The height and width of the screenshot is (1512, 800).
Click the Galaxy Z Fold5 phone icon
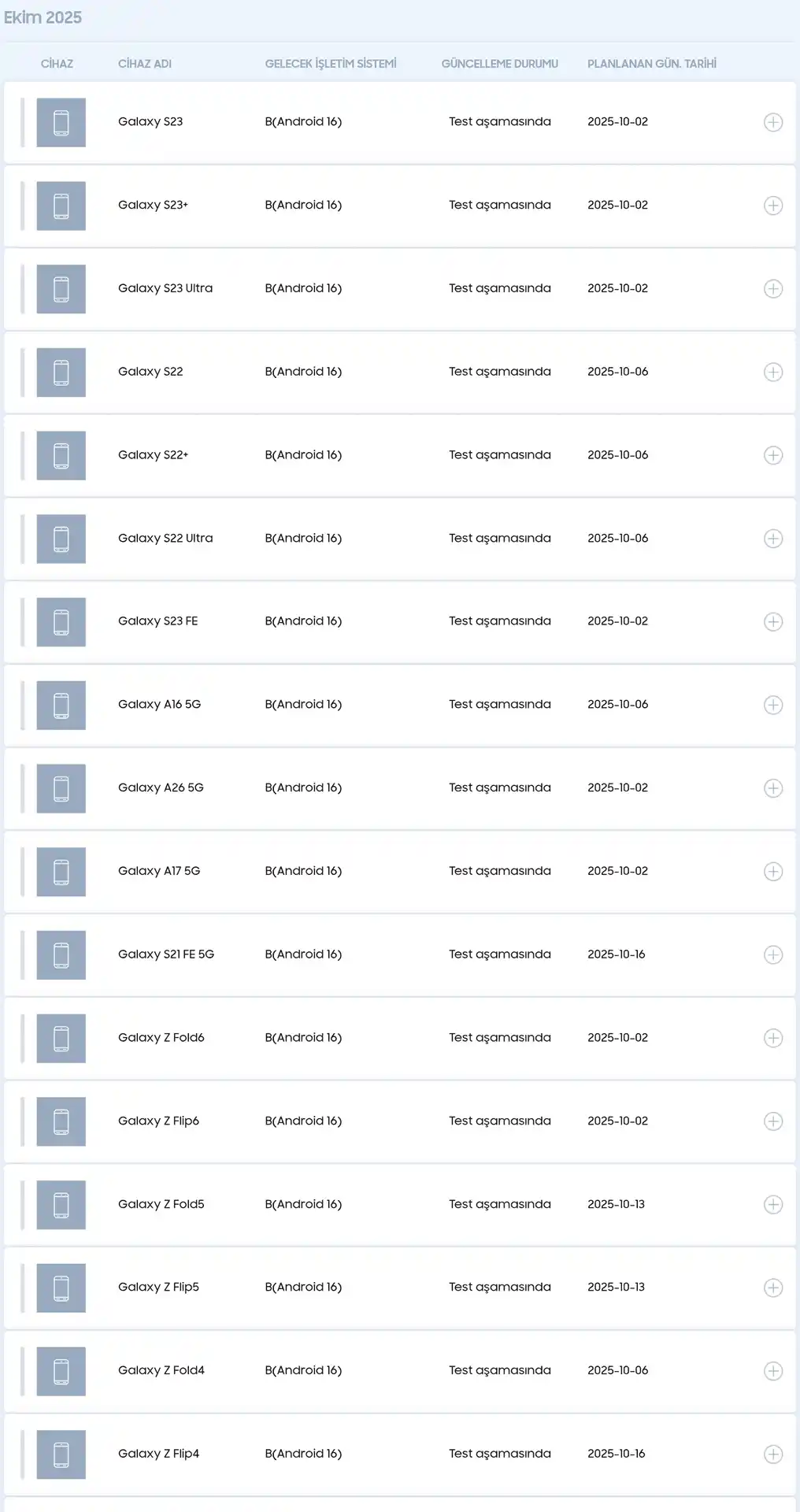(61, 1204)
